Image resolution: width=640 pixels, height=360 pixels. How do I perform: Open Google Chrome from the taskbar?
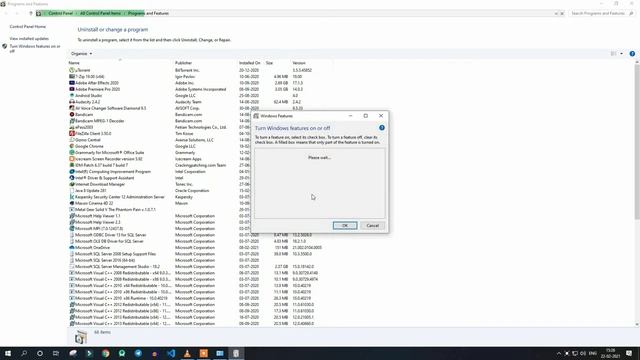(x=106, y=353)
